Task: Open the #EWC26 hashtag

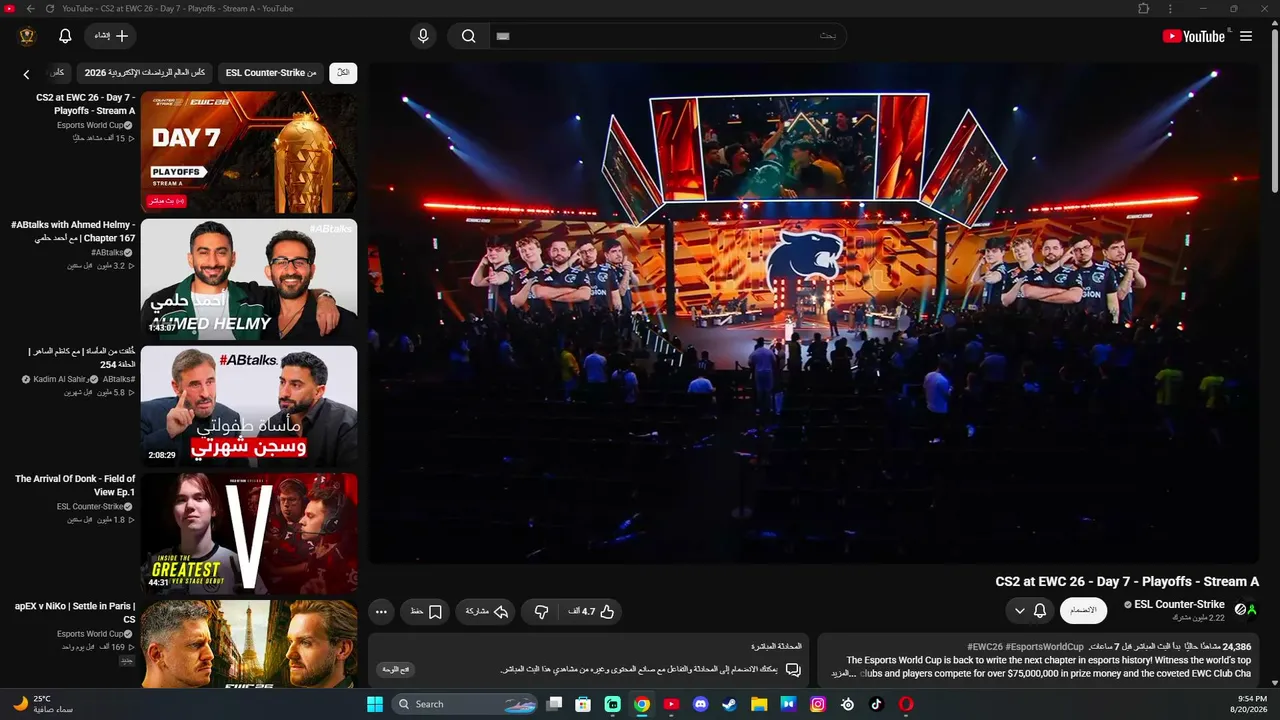Action: click(x=985, y=646)
